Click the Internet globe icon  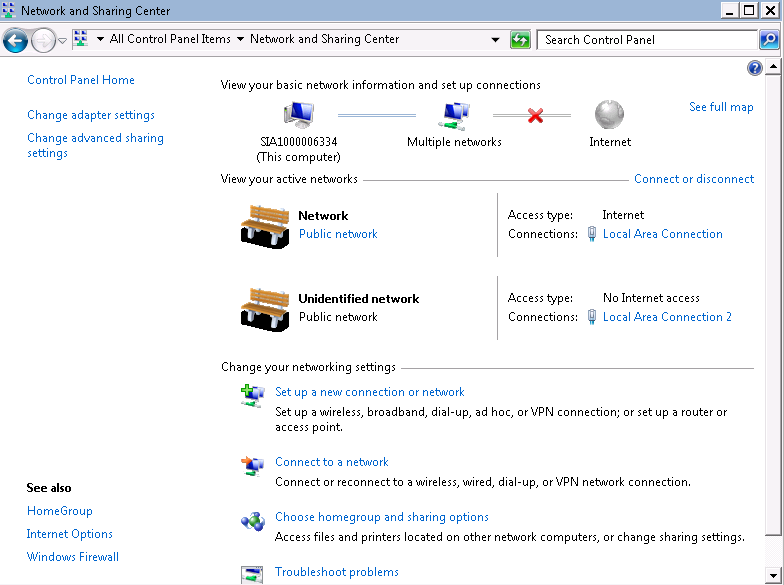tap(610, 114)
